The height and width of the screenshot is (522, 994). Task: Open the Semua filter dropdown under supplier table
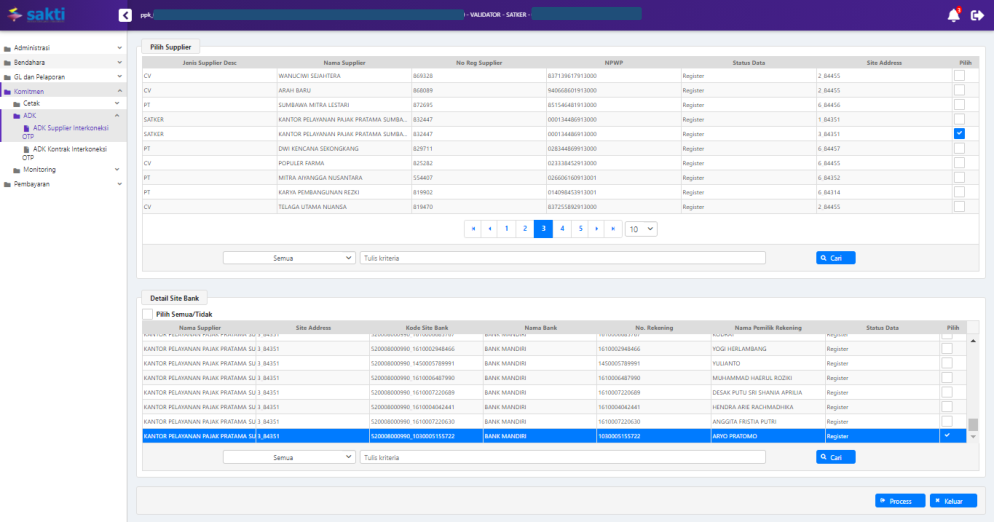pos(289,257)
